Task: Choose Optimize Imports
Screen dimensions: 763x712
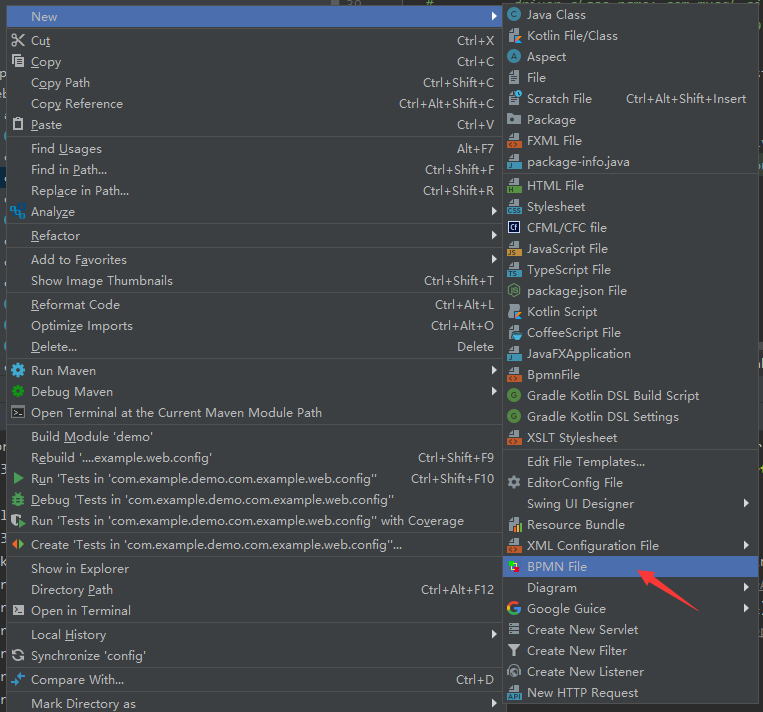Action: pyautogui.click(x=253, y=326)
